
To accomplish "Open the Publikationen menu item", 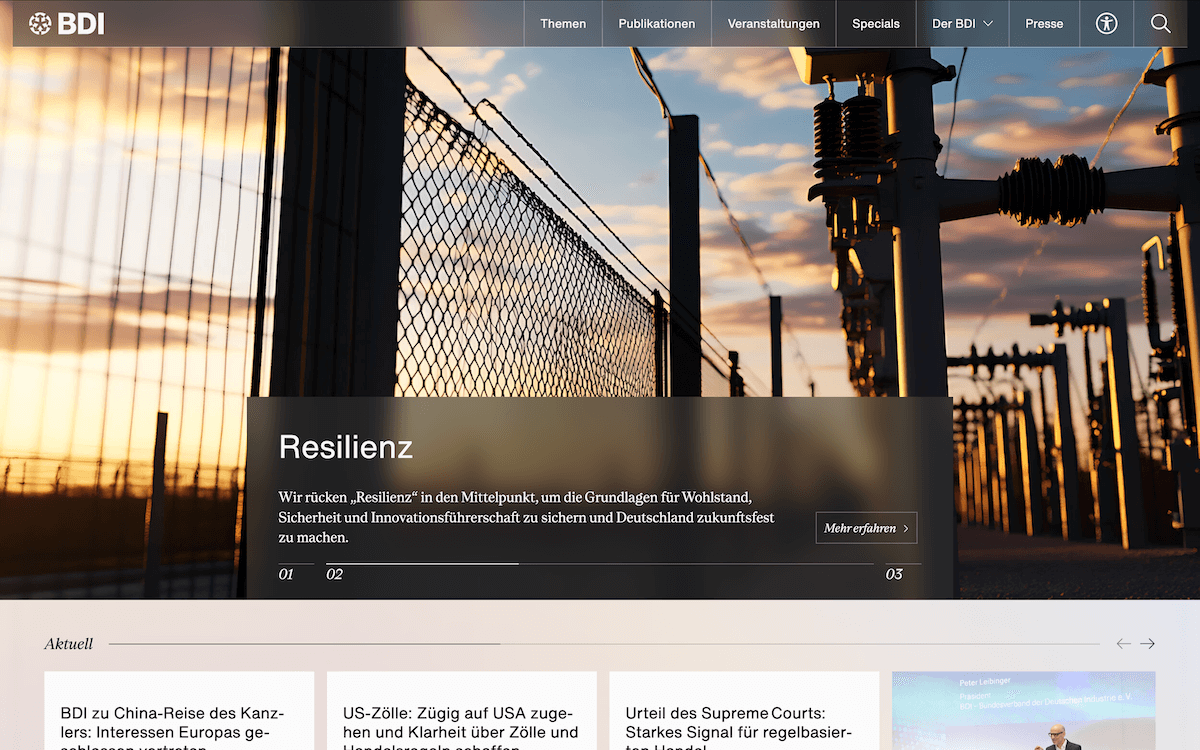I will point(656,24).
